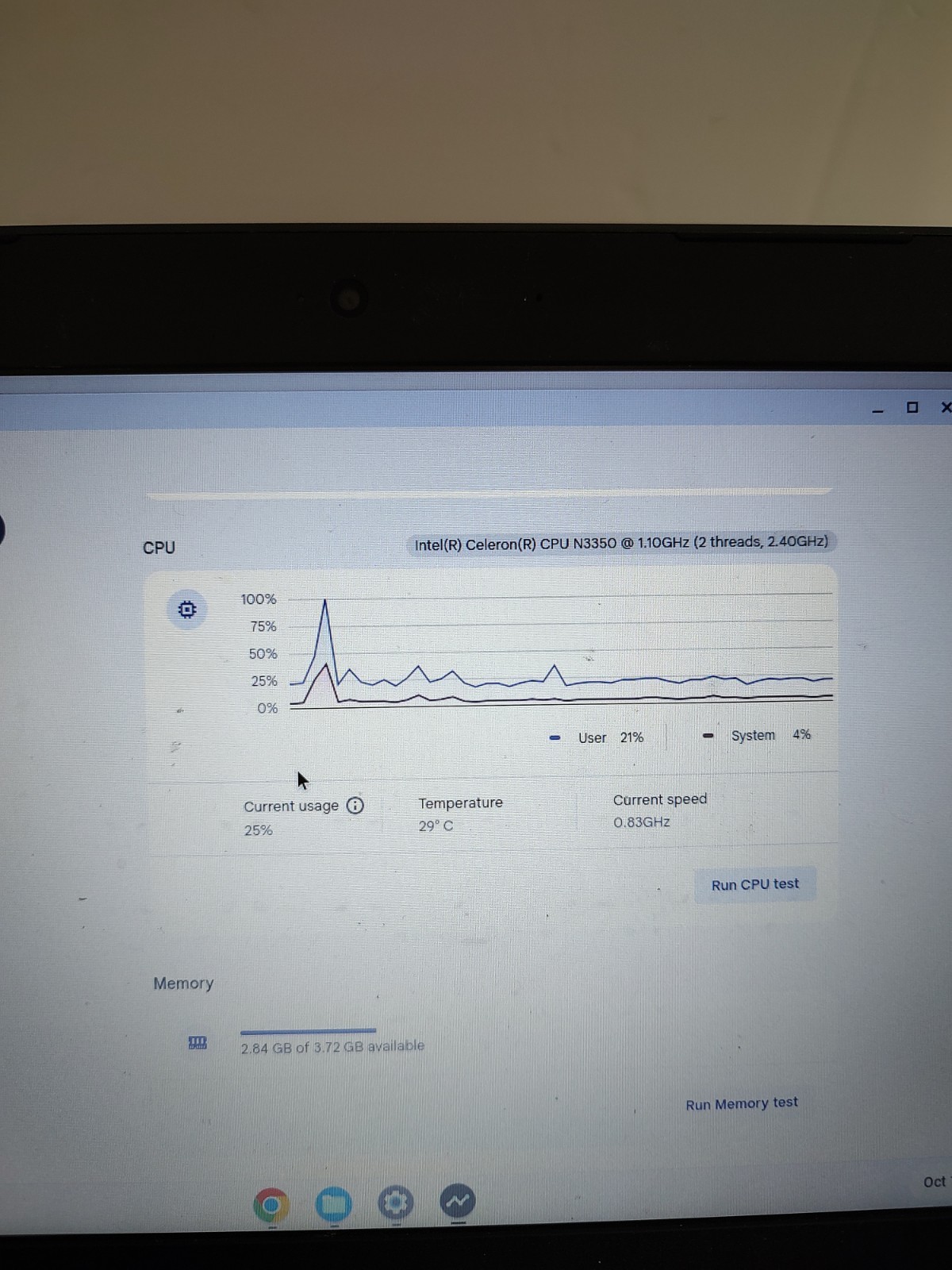
Task: Run the CPU test
Action: click(x=755, y=884)
